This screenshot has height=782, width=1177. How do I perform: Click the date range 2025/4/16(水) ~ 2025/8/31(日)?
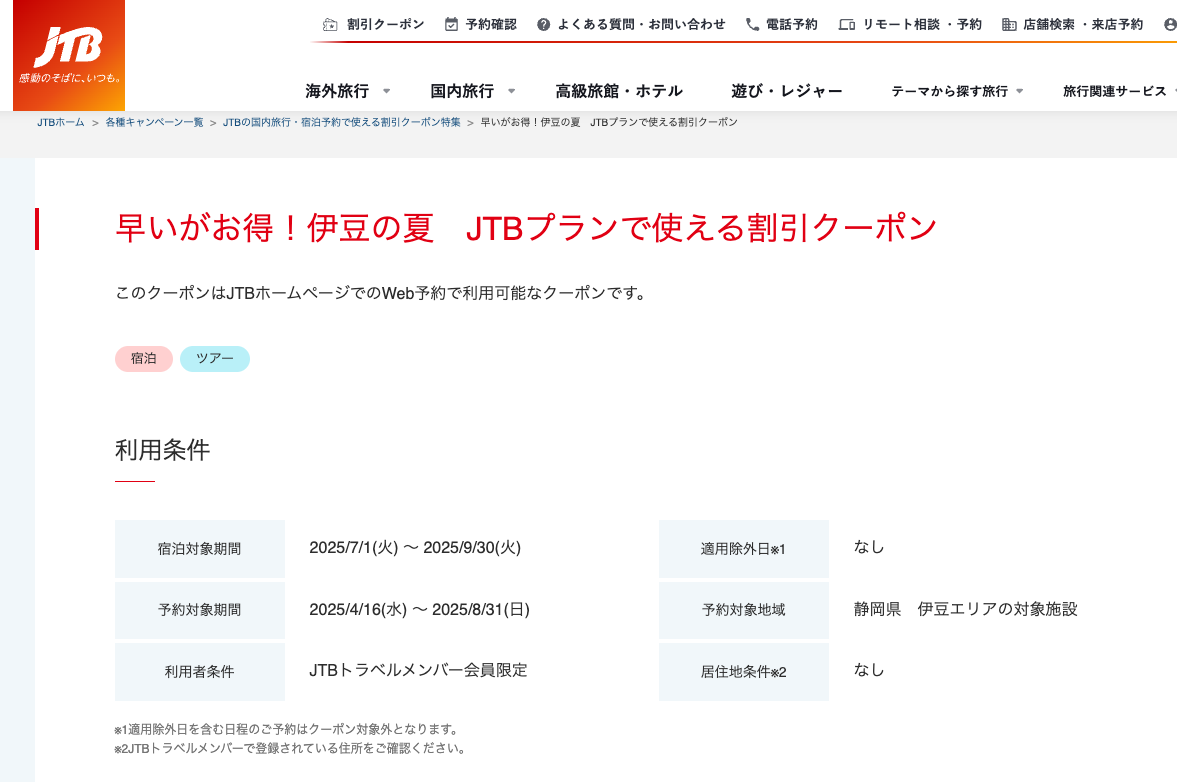coord(420,609)
